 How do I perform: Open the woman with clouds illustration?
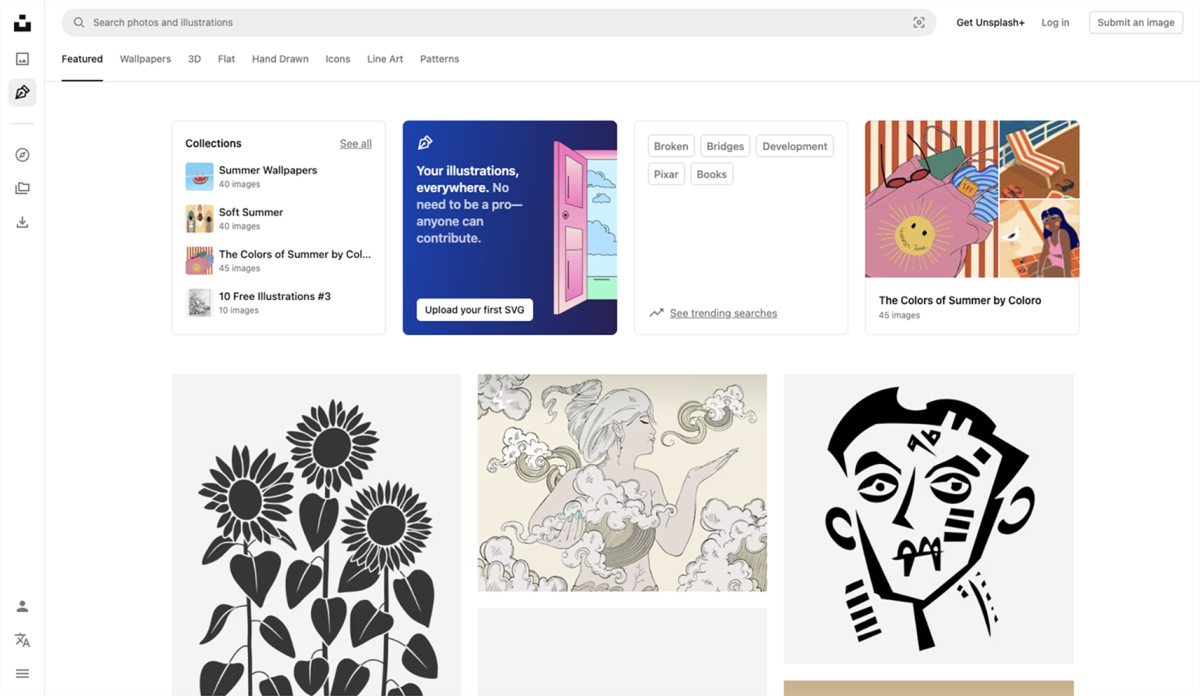tap(622, 483)
